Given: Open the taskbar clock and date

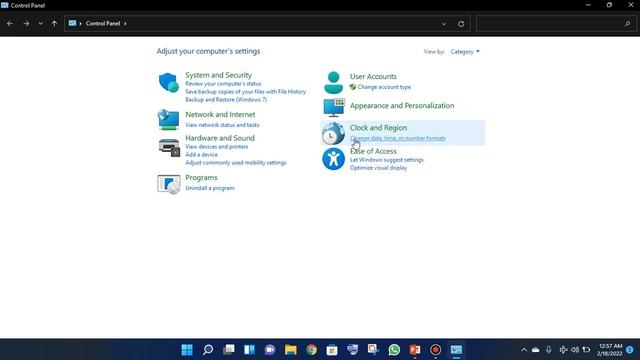Looking at the screenshot, I should [x=610, y=350].
